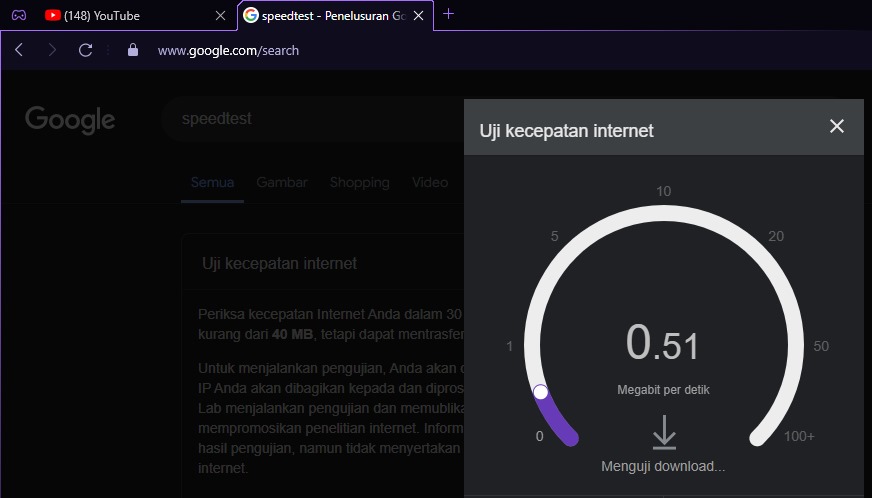
Task: Click the 5 gauge scale label
Action: tap(554, 236)
